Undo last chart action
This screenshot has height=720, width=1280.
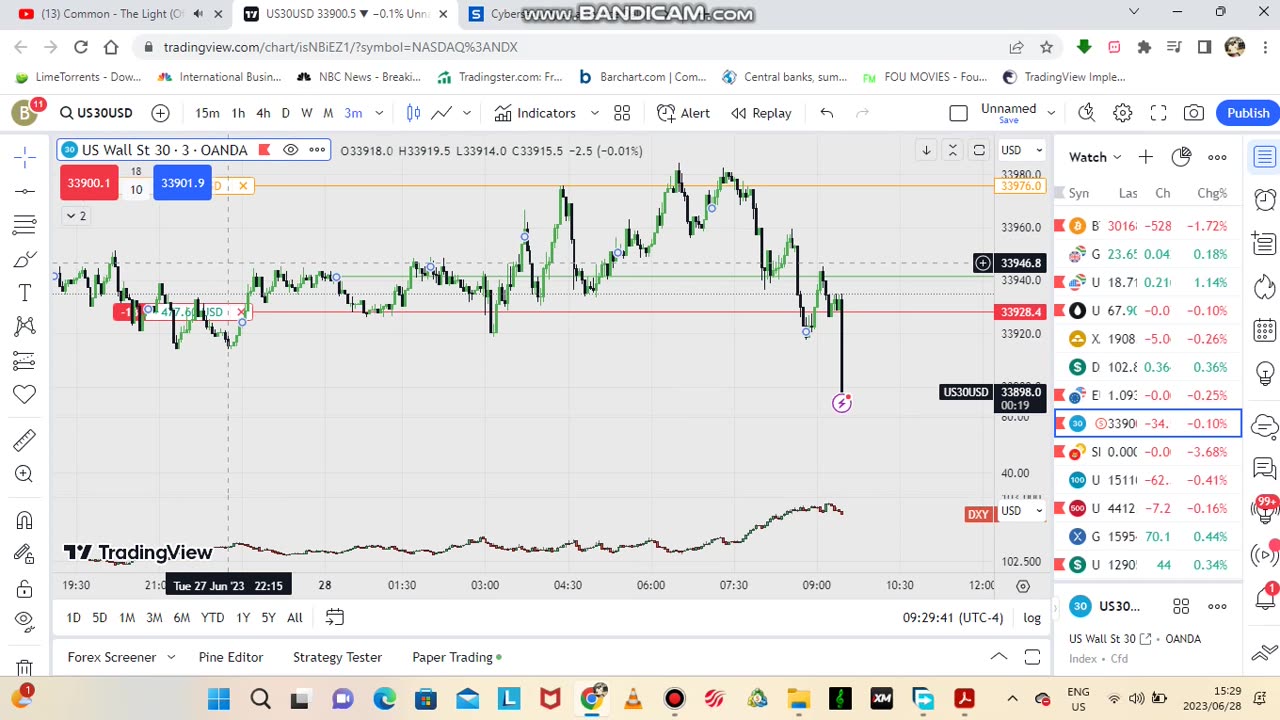coord(827,113)
